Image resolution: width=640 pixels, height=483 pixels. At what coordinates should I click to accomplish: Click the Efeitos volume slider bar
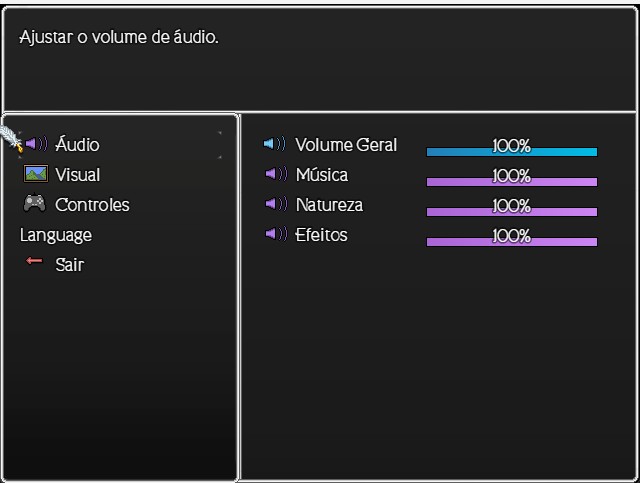click(512, 242)
